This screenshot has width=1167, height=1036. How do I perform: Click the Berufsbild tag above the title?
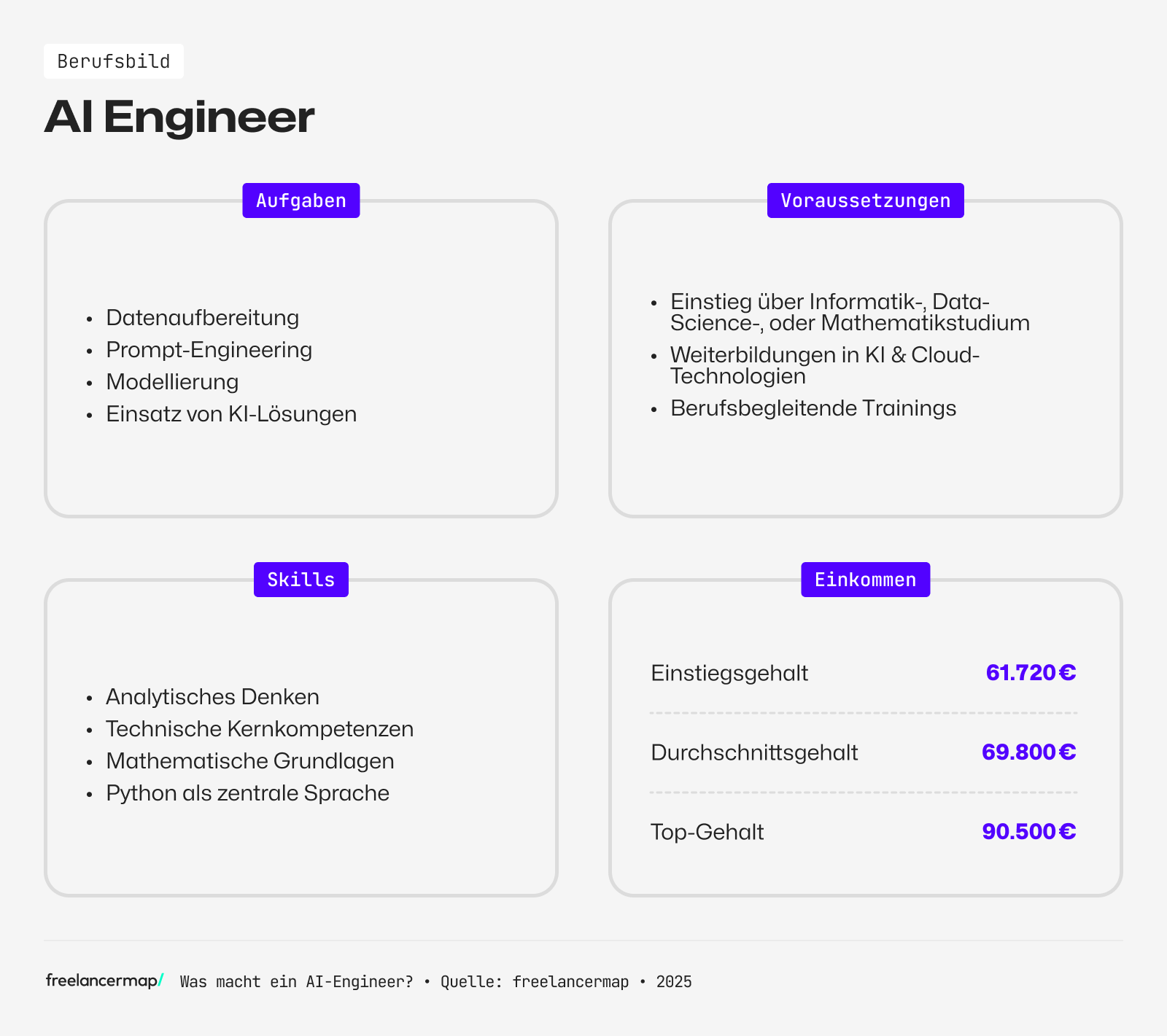tap(114, 61)
